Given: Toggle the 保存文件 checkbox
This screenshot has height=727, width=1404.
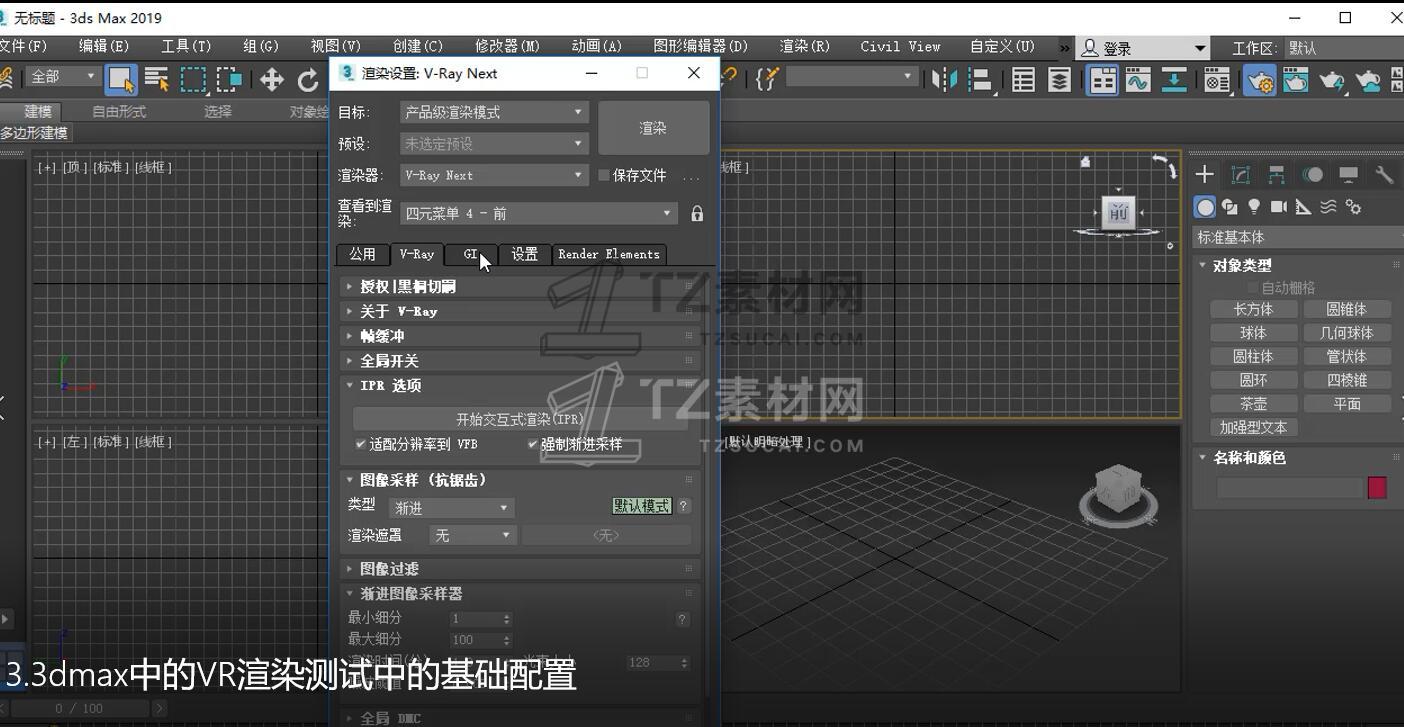Looking at the screenshot, I should (x=604, y=175).
